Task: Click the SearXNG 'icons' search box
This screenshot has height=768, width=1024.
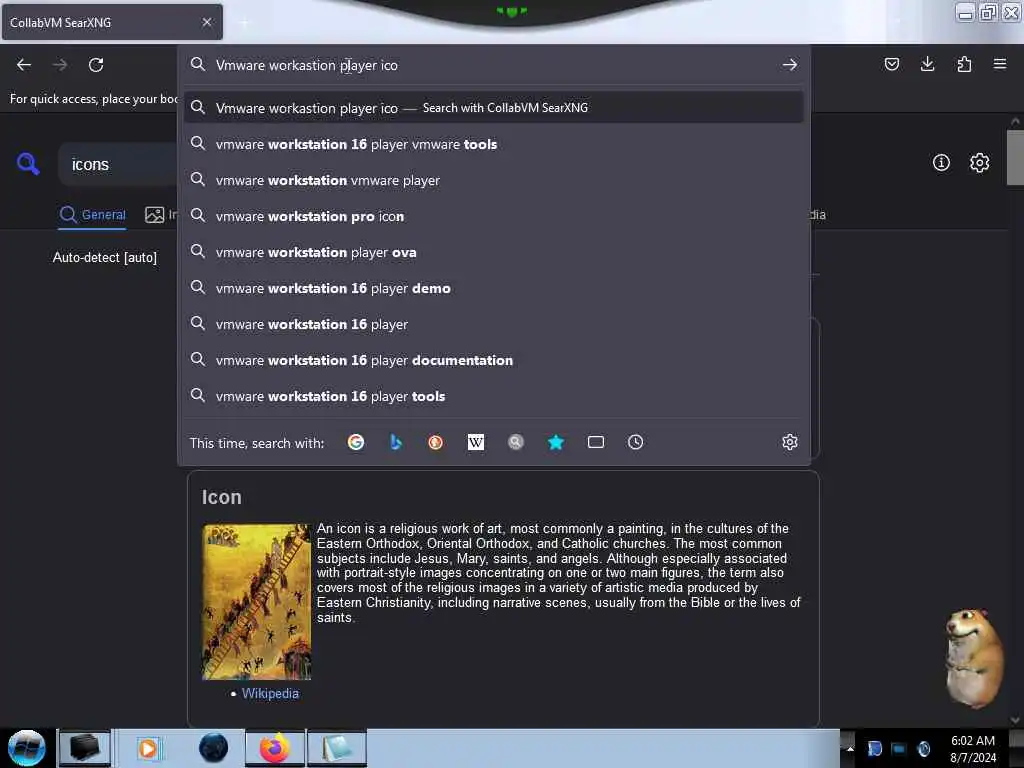Action: click(118, 164)
